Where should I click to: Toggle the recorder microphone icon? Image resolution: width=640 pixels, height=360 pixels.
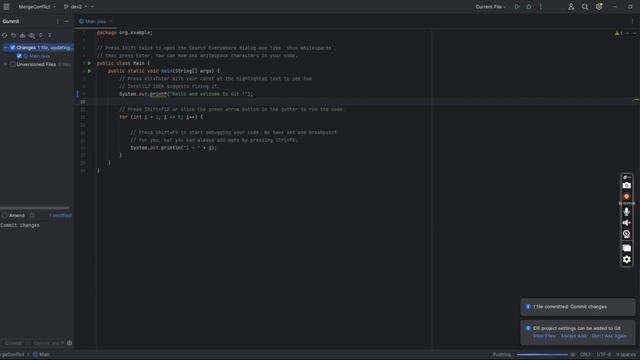627,211
